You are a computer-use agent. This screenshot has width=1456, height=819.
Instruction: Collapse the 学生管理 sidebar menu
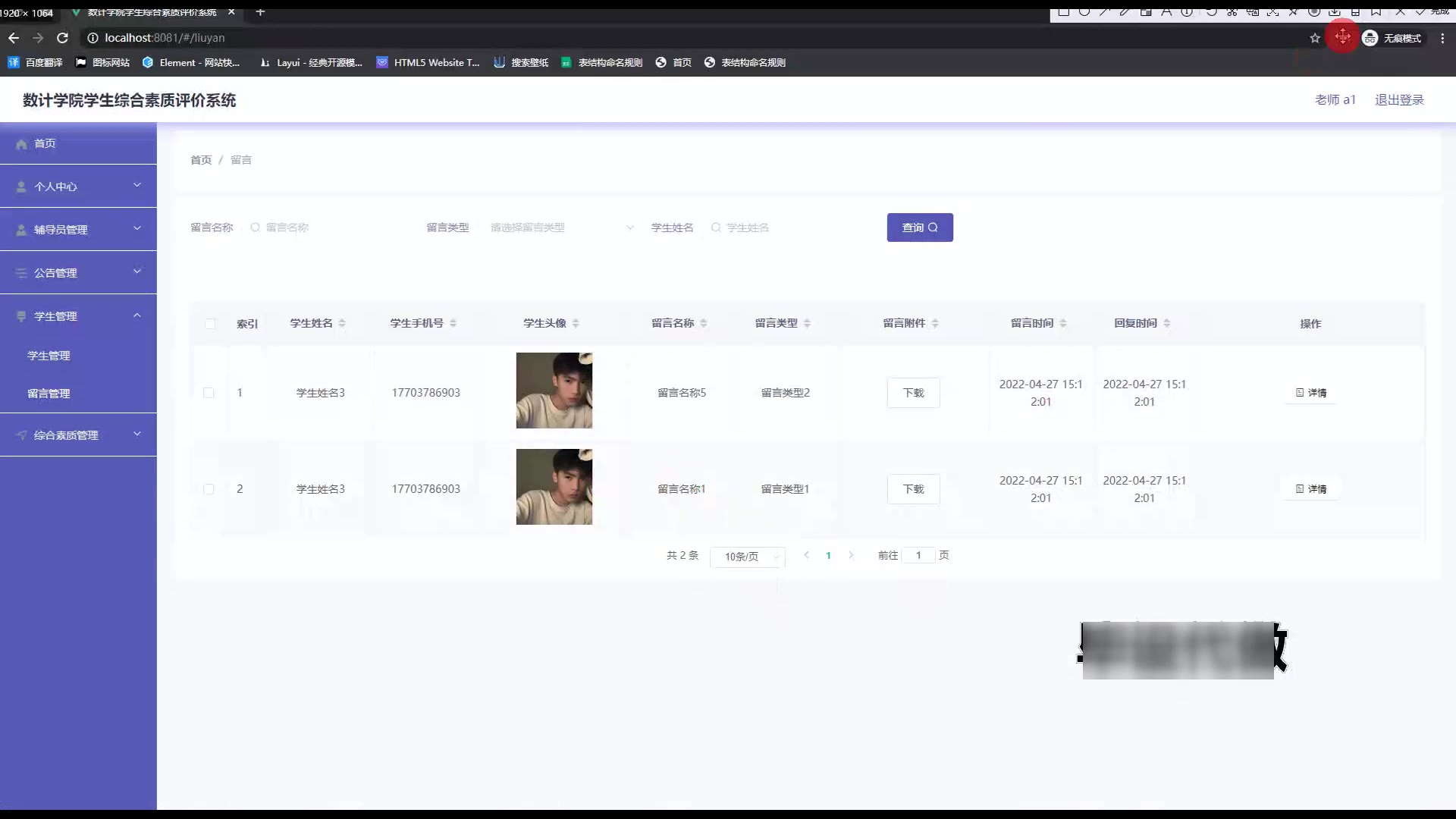pos(78,316)
